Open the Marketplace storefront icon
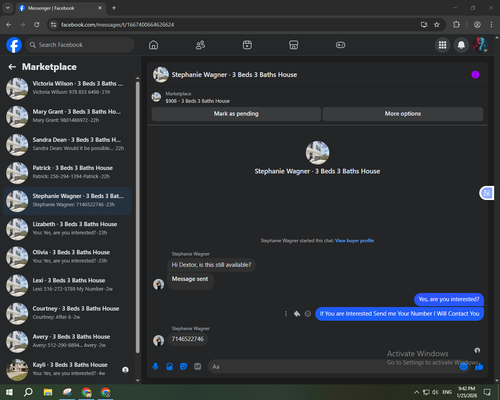500x400 pixels. [294, 45]
